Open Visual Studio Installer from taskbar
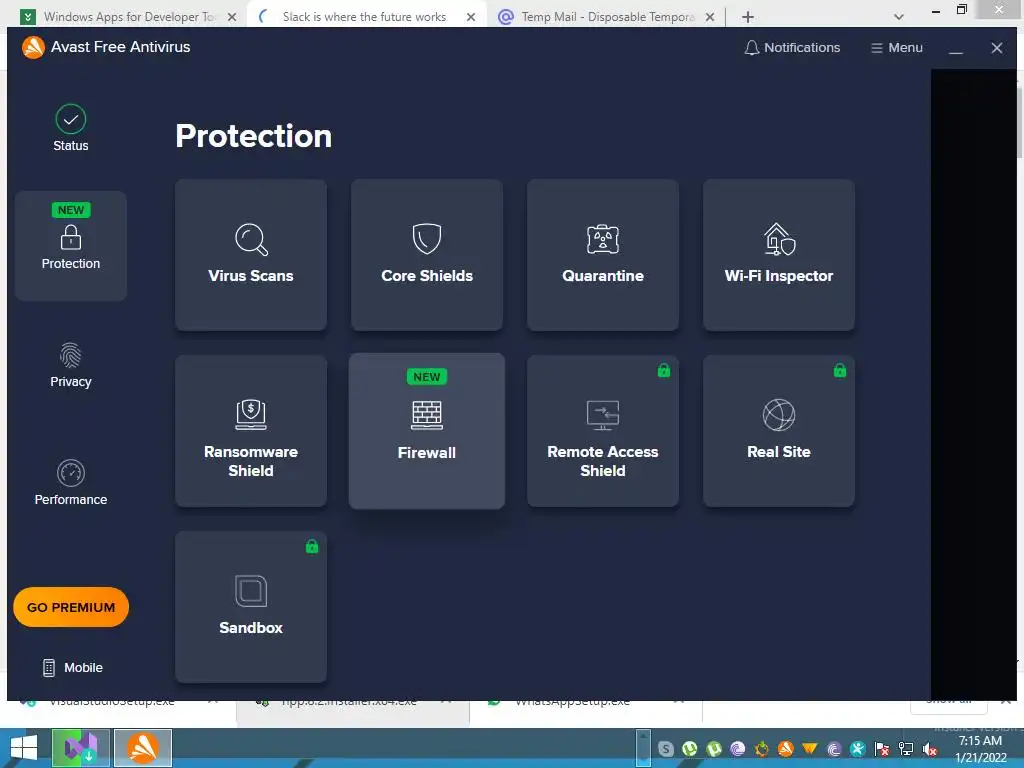The image size is (1024, 768). coord(80,748)
